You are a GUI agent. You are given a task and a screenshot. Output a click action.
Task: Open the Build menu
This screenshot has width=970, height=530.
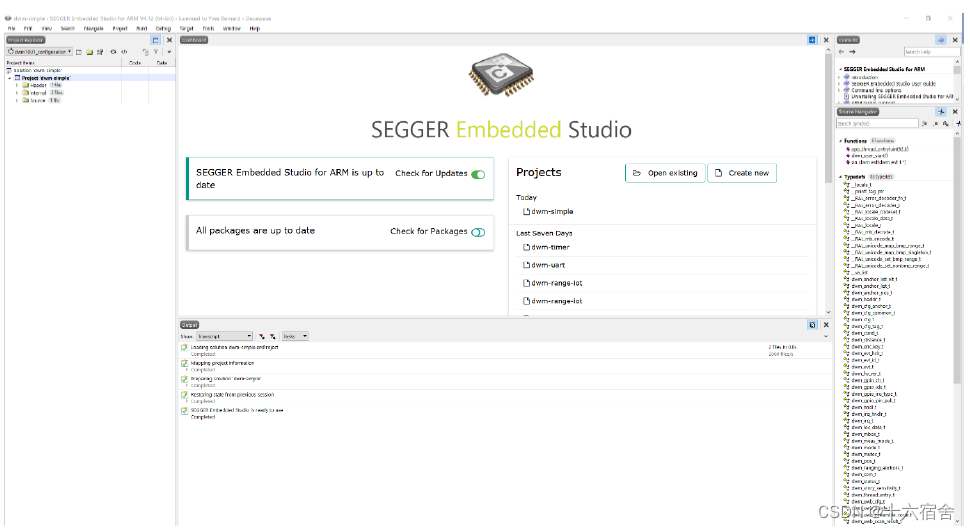click(142, 28)
